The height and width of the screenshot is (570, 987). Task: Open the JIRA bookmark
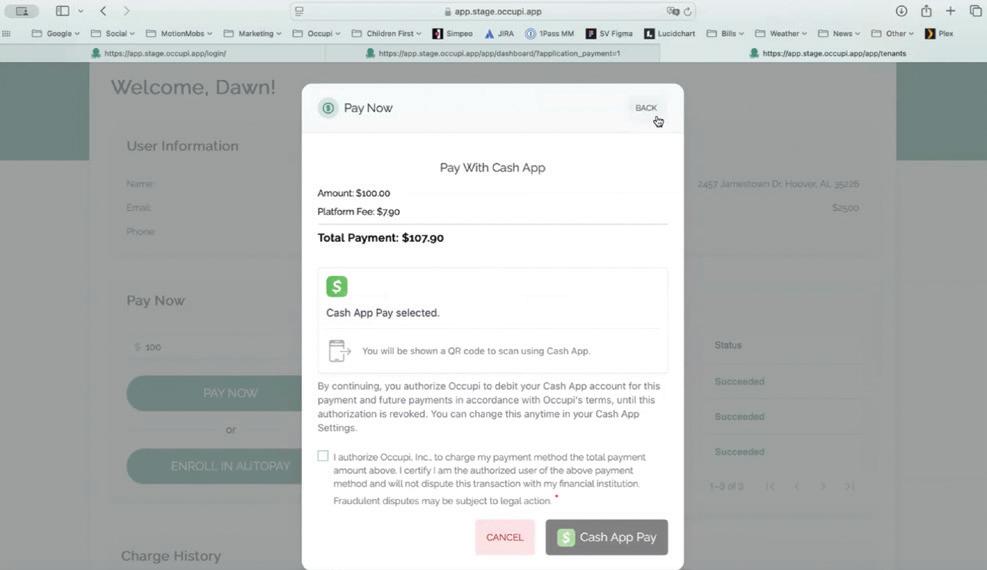click(499, 33)
